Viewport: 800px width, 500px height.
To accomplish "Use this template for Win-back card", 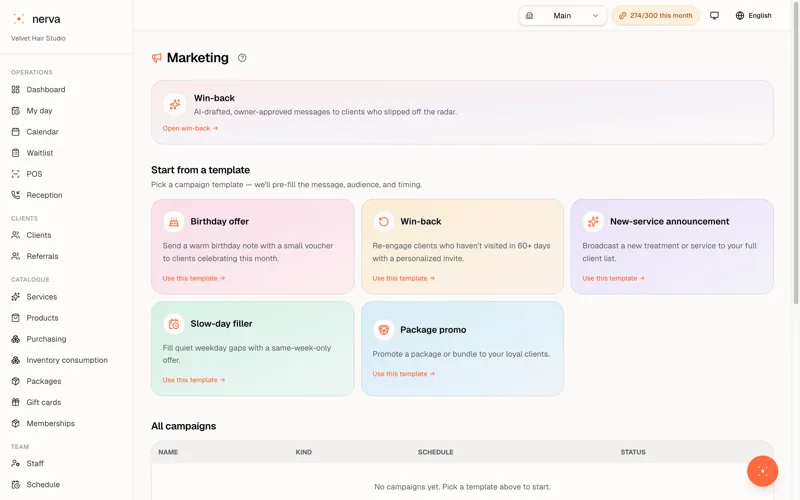I will coord(404,279).
